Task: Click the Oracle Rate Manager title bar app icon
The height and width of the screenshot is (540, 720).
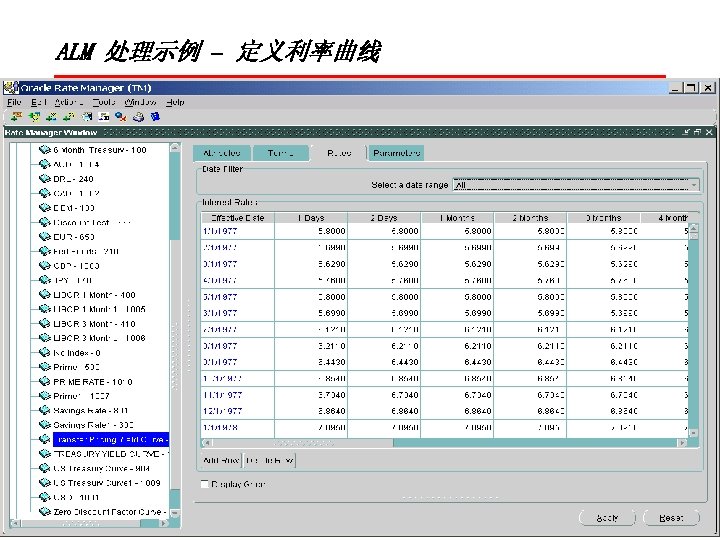Action: point(11,87)
